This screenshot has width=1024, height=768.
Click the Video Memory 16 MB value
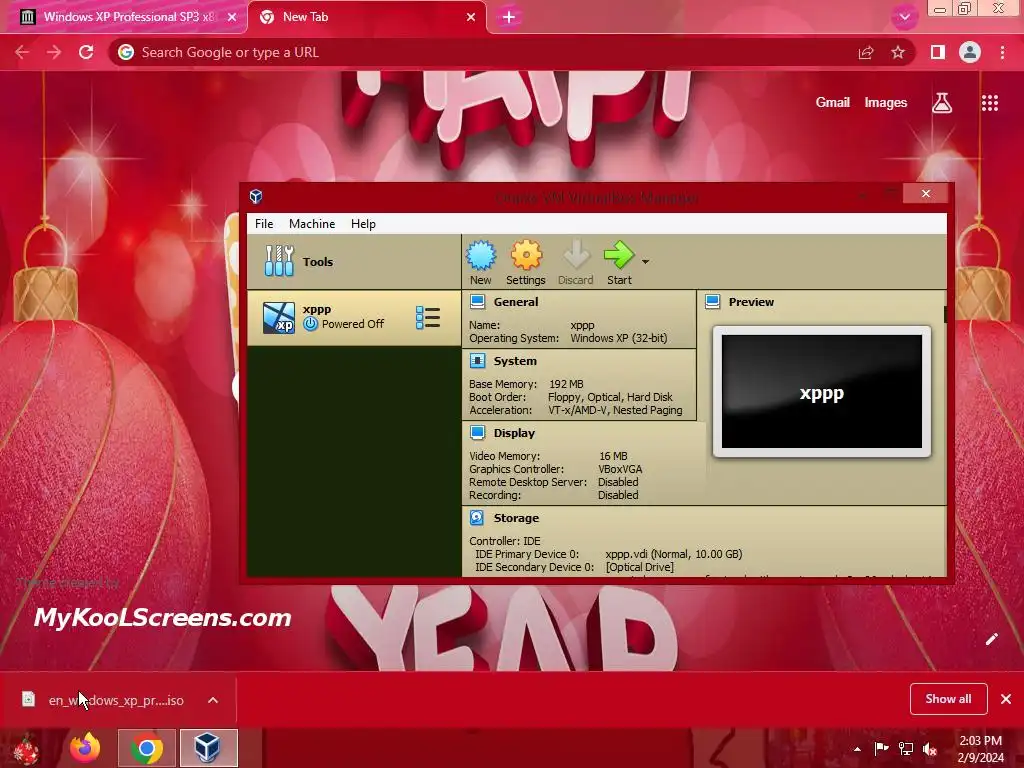613,456
